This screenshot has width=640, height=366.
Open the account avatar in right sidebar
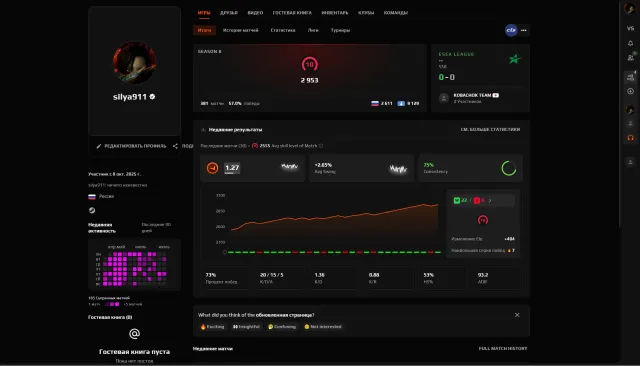[x=630, y=8]
